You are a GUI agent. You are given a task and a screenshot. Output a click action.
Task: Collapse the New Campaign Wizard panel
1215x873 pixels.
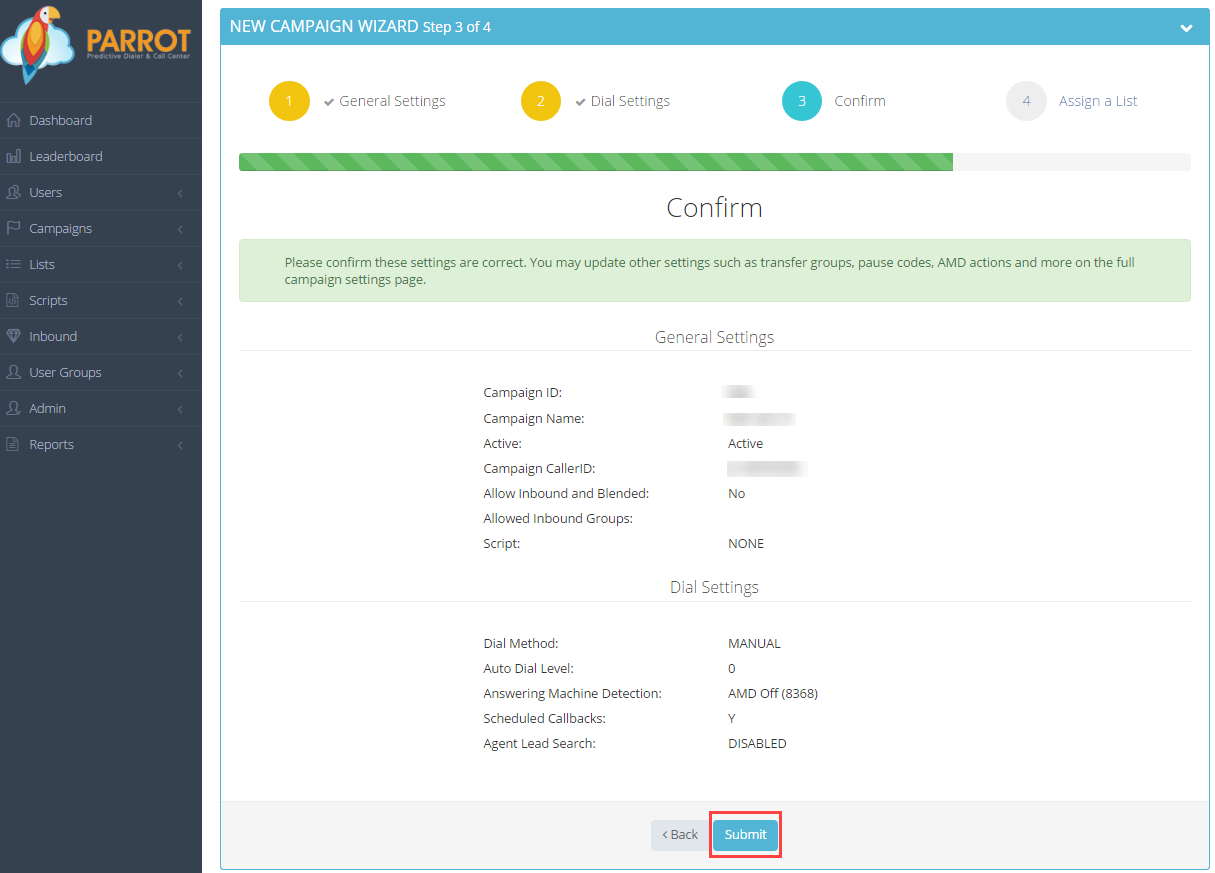(1186, 28)
